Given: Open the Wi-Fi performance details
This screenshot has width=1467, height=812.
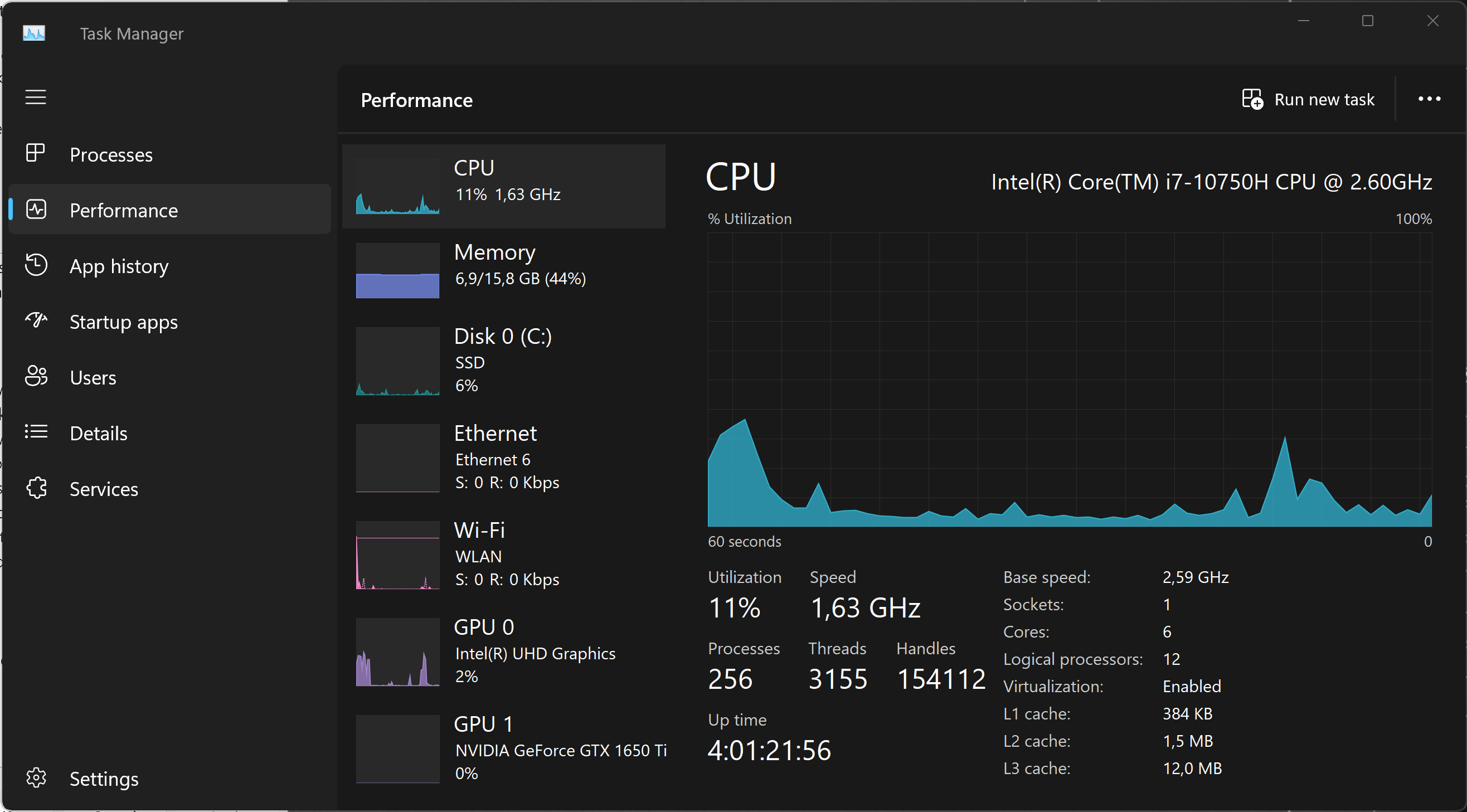Looking at the screenshot, I should [503, 553].
